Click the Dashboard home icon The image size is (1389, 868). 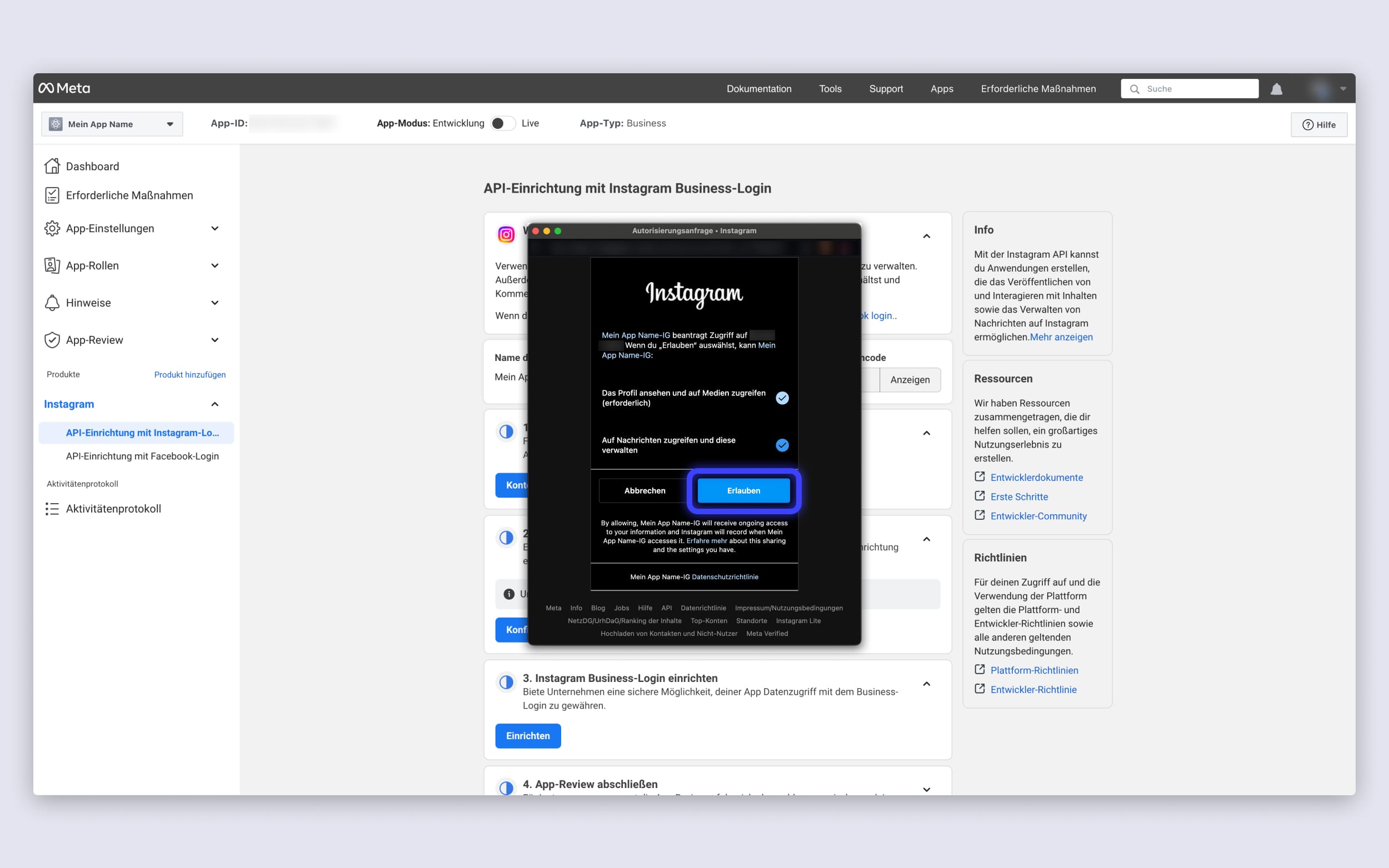[x=52, y=166]
